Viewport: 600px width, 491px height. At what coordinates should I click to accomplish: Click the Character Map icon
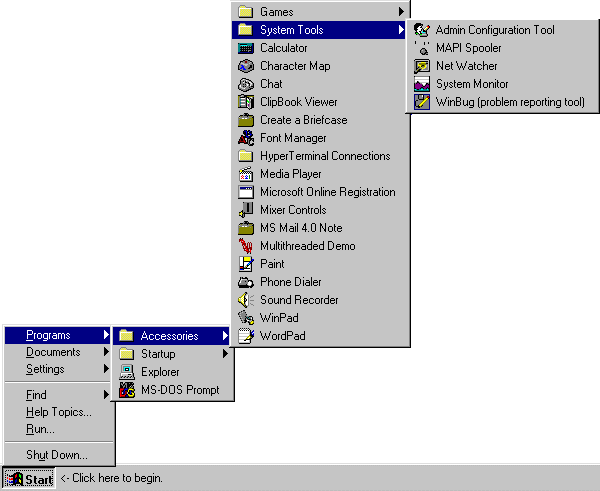click(246, 66)
